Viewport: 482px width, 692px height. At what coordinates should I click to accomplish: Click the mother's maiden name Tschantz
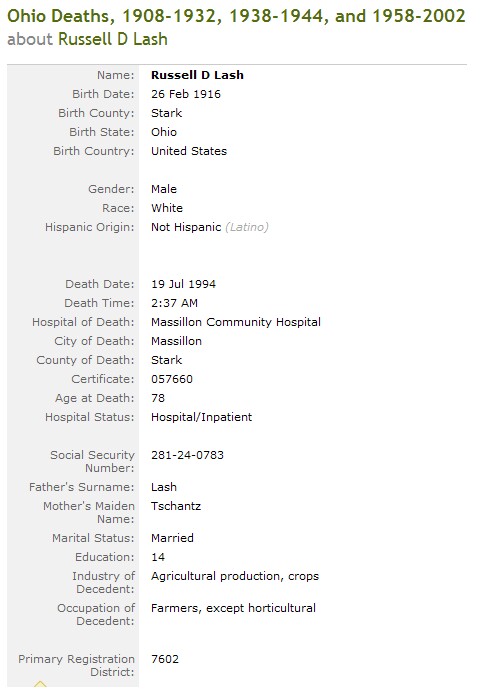176,506
